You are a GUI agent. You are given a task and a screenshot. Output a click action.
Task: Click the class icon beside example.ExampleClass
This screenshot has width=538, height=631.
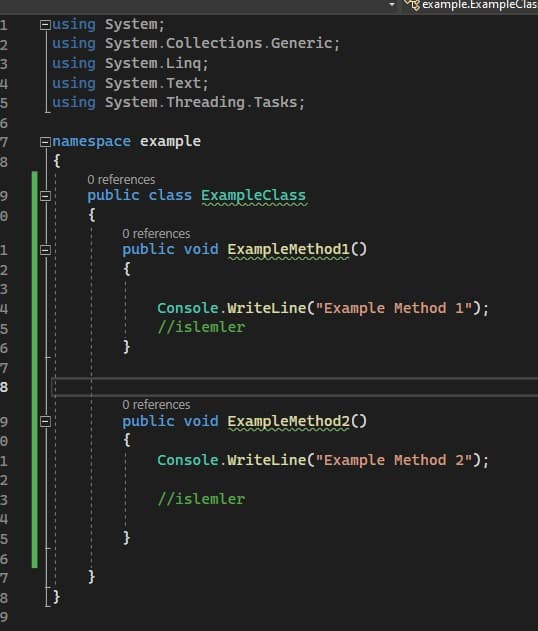pos(412,5)
